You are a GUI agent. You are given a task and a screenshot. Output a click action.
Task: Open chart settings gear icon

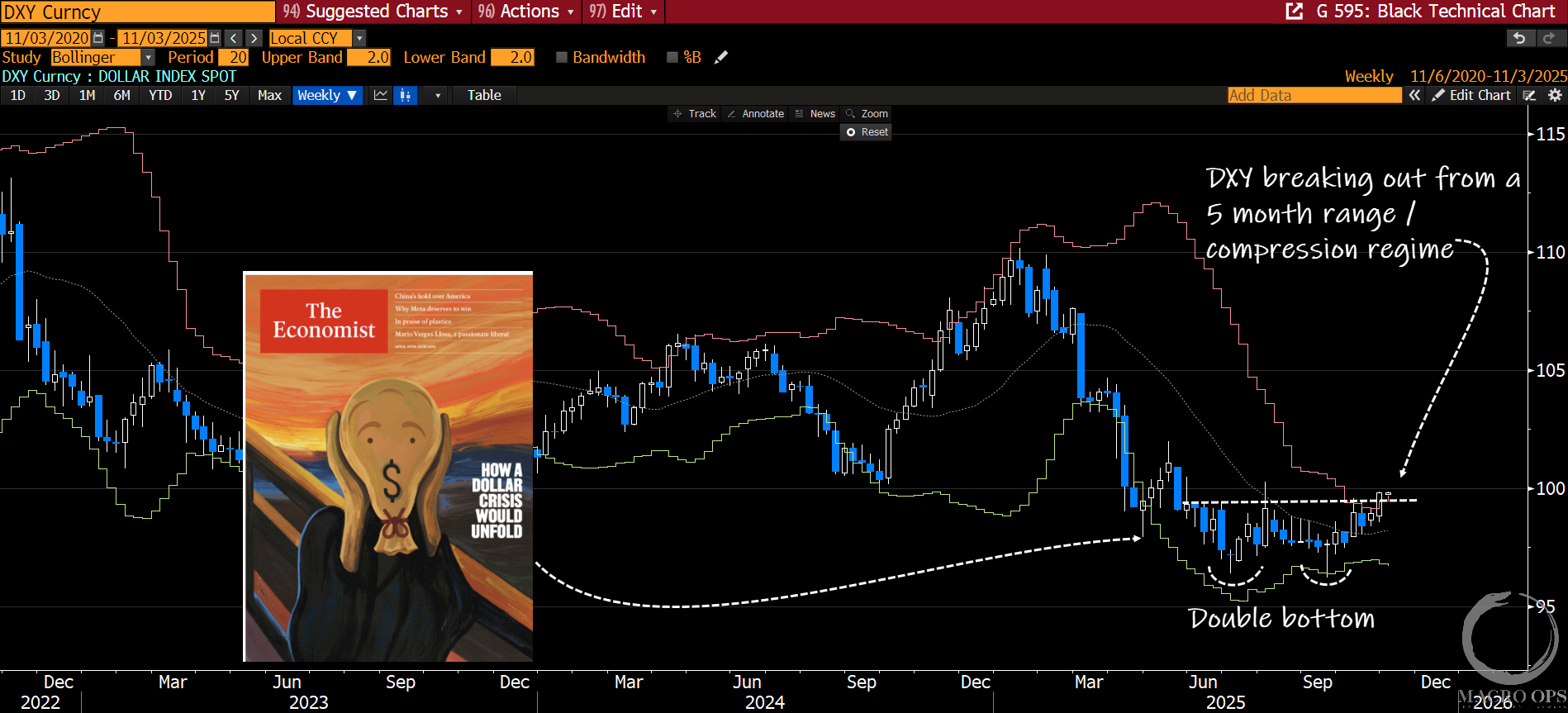click(1555, 95)
